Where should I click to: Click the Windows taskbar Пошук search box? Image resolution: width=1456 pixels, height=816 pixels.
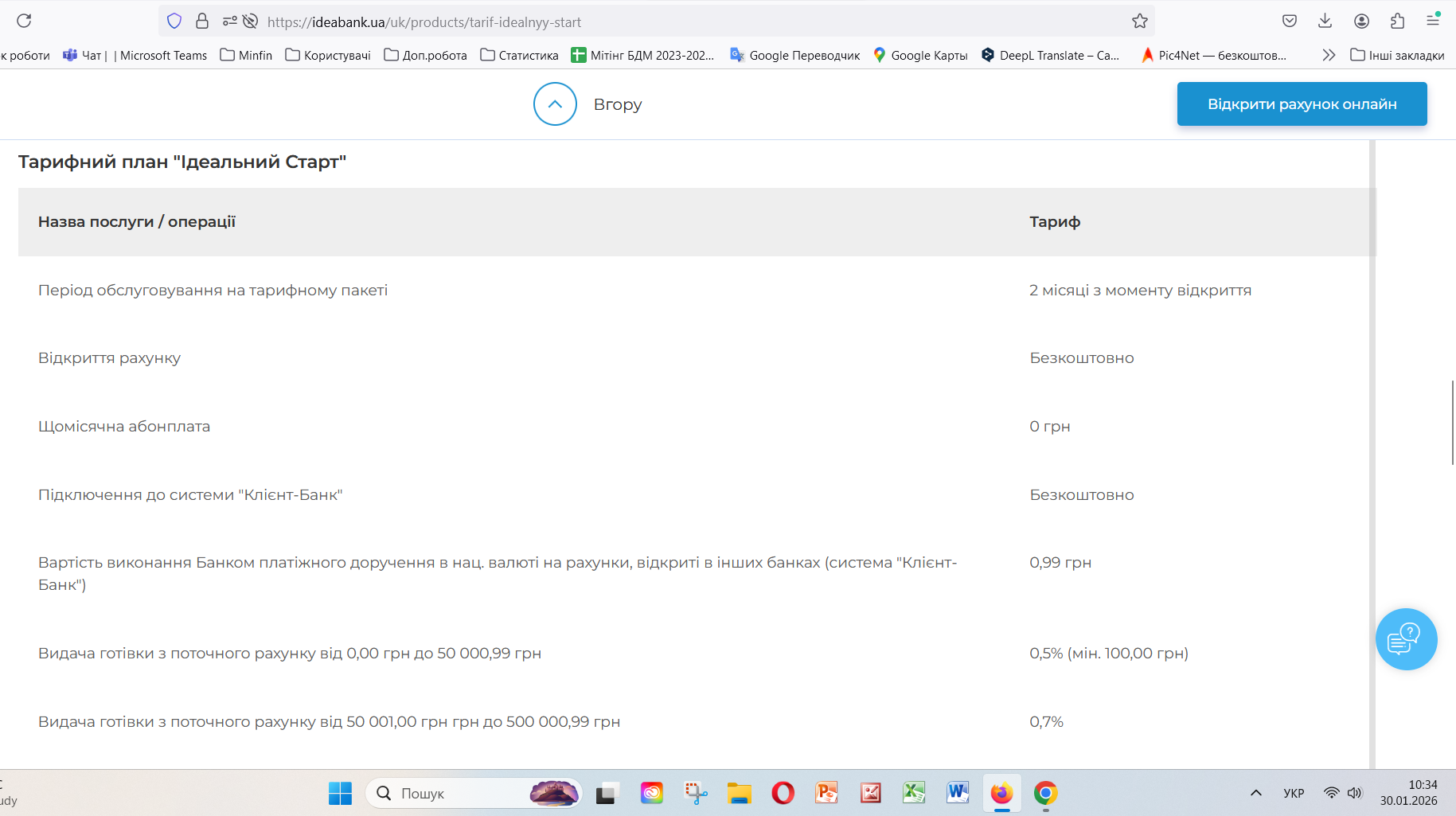pyautogui.click(x=474, y=794)
